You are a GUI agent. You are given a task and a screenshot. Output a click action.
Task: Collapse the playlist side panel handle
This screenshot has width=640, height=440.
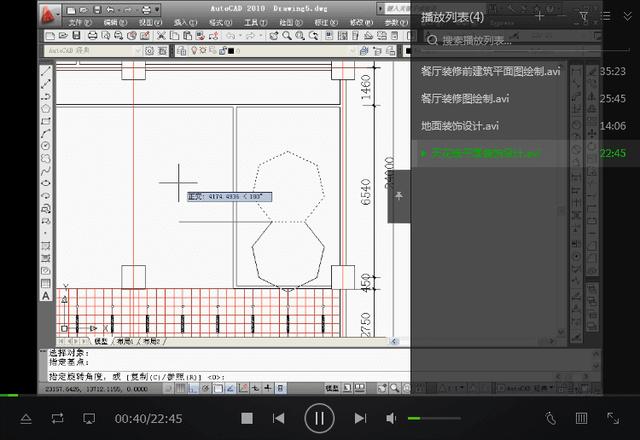pos(398,197)
